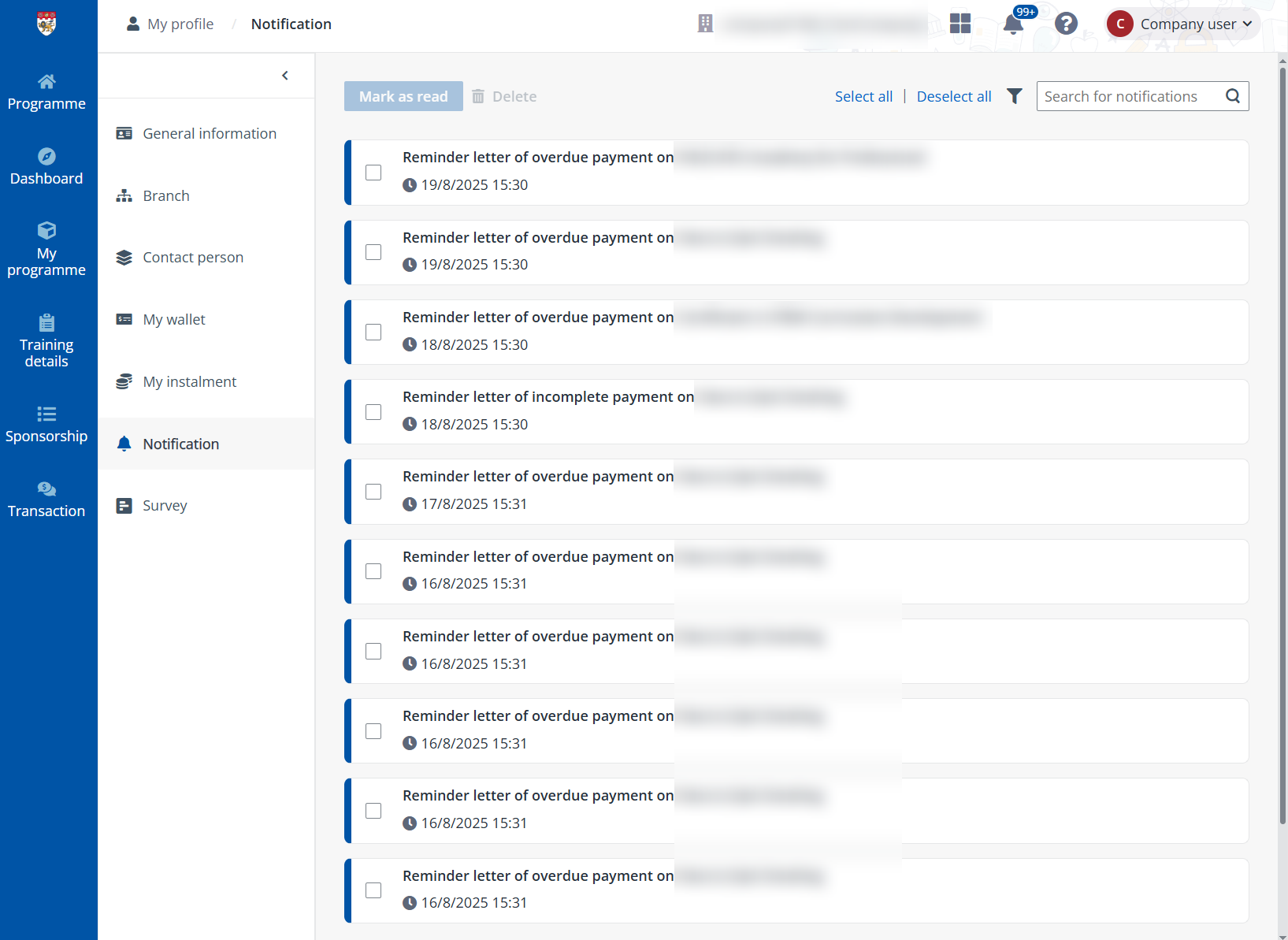1288x940 pixels.
Task: Open the Company user dropdown
Action: [x=1182, y=24]
